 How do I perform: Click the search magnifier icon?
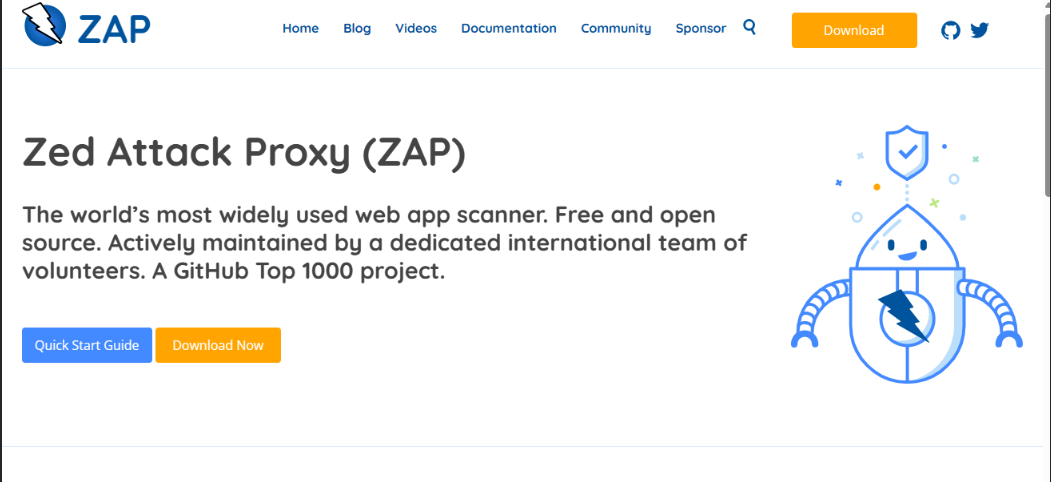tap(750, 27)
